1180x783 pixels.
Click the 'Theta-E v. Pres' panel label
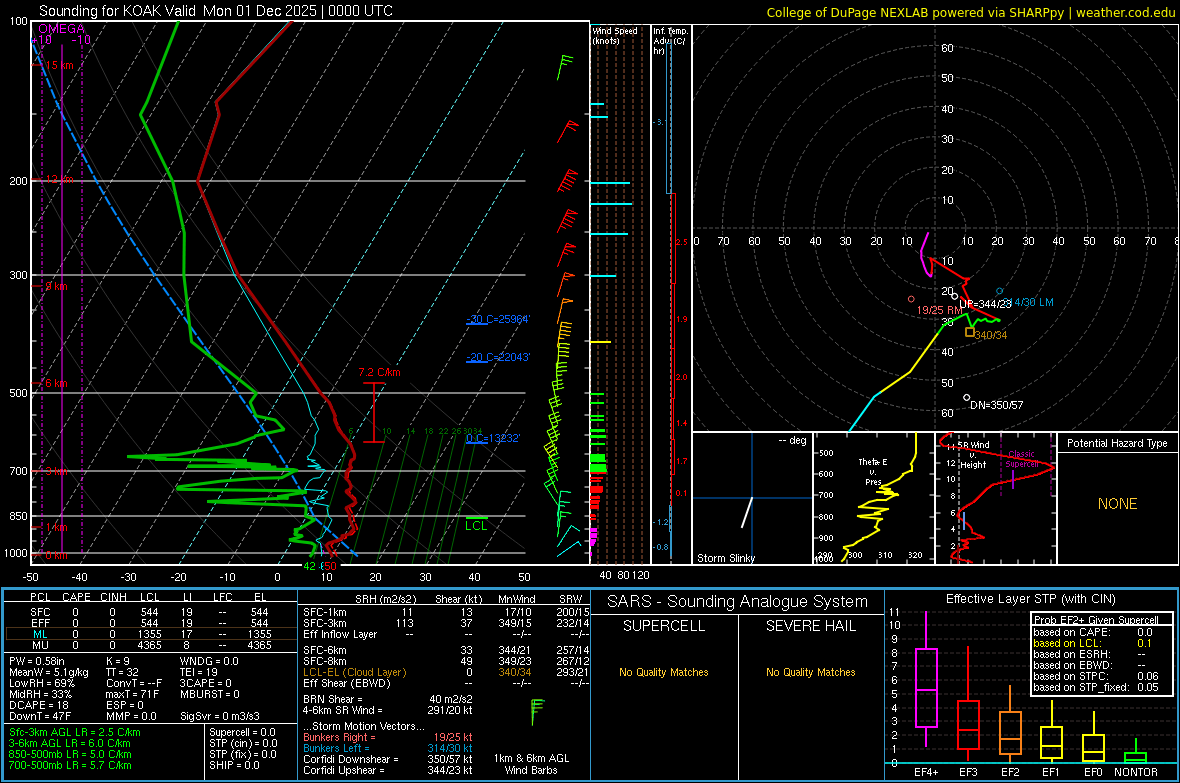pyautogui.click(x=873, y=472)
